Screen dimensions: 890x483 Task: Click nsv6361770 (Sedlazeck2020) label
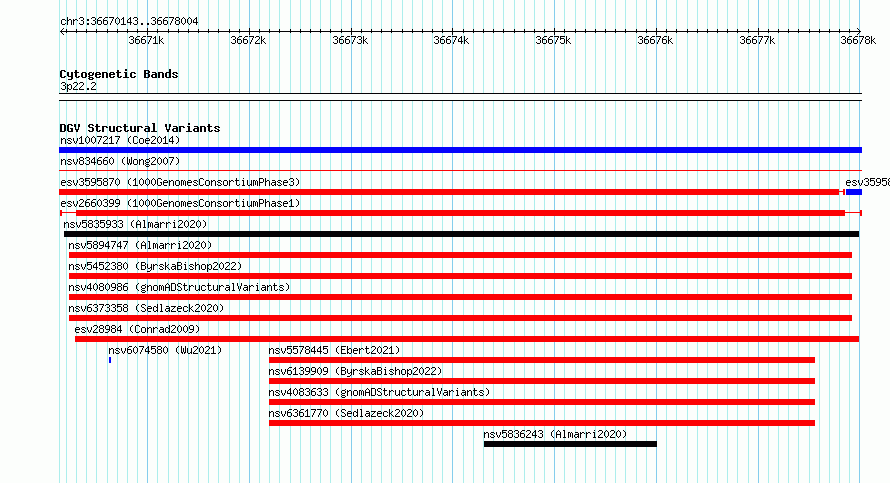click(346, 413)
